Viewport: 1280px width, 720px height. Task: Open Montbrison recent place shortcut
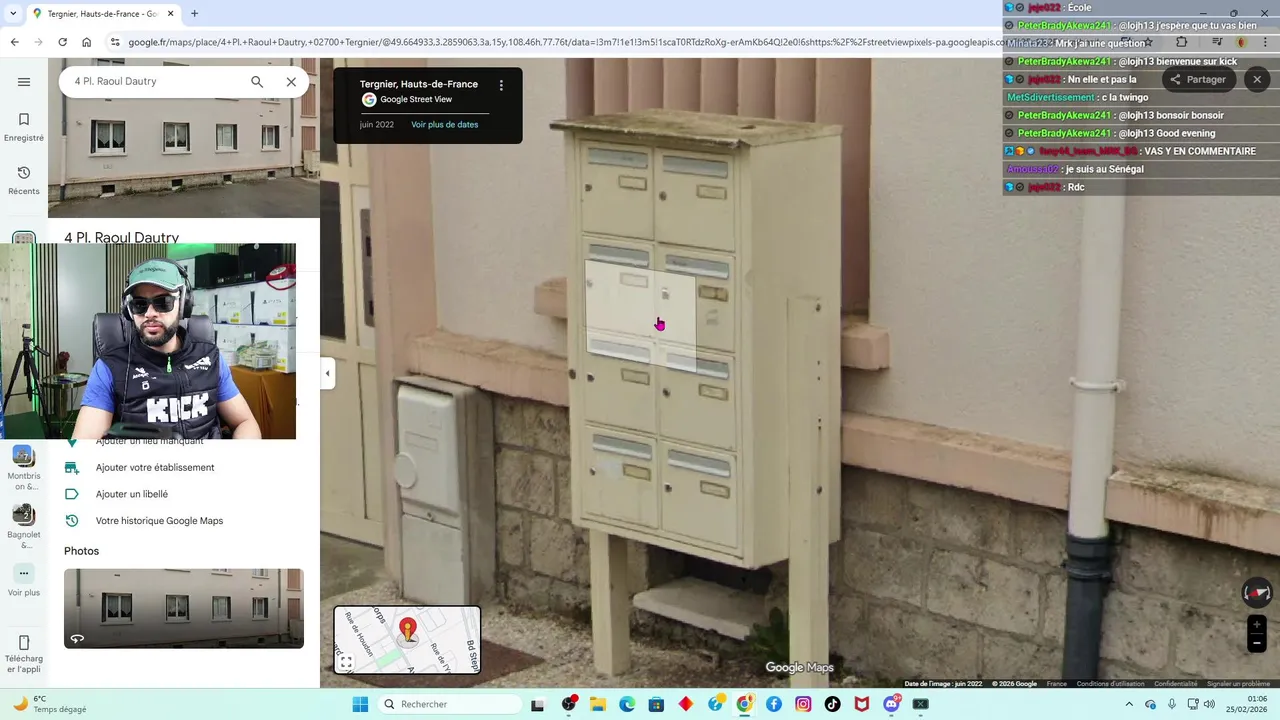(x=24, y=467)
